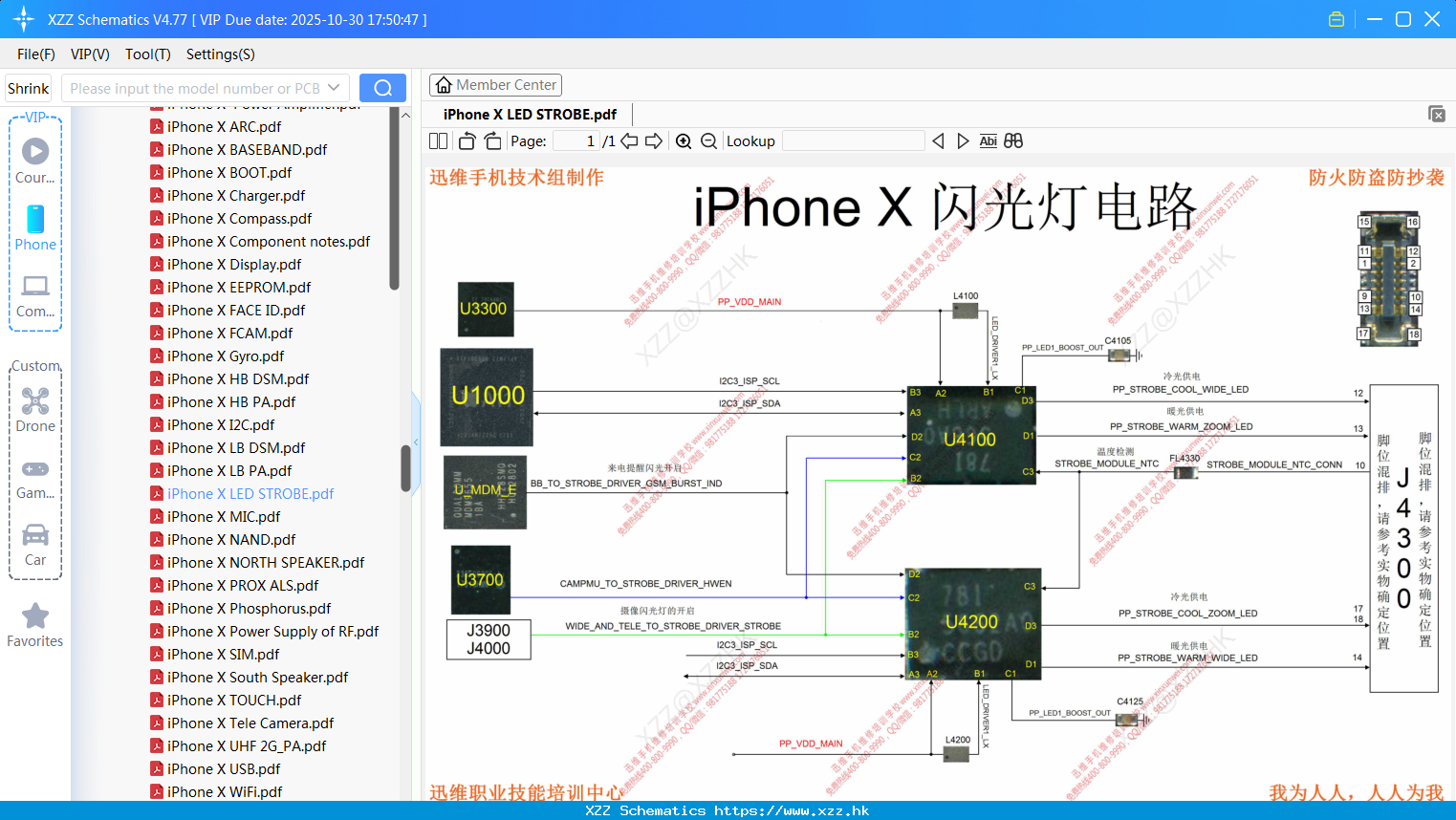Open iPhone X BASEBAND.pdf
Viewport: 1456px width, 820px height.
tap(247, 149)
